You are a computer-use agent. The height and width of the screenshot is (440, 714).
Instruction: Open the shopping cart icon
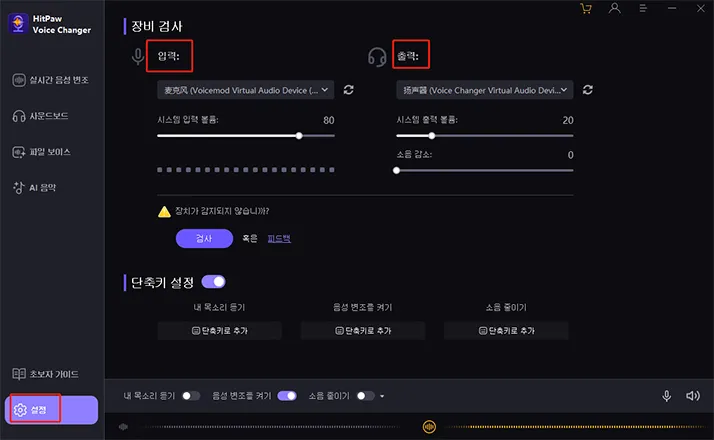tap(586, 9)
